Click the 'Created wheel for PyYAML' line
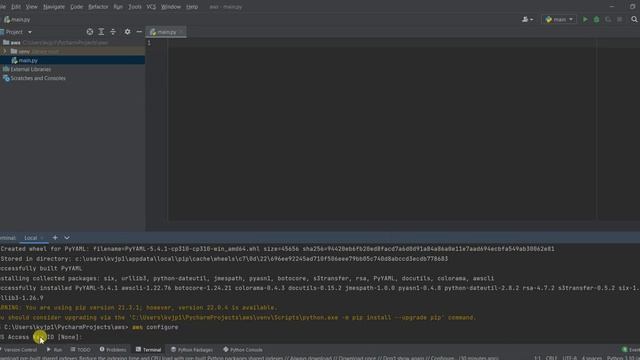This screenshot has width=640, height=360. (x=278, y=249)
